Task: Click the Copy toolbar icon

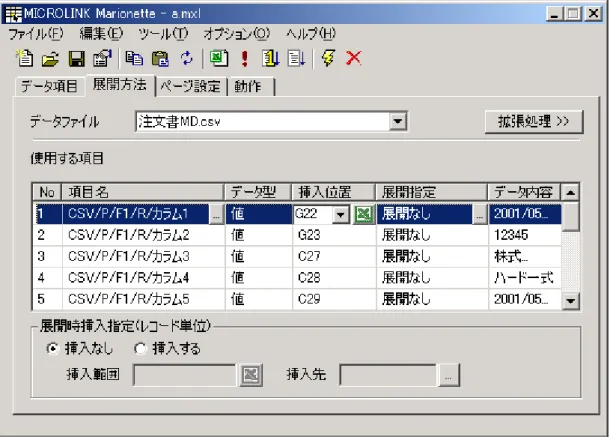Action: pyautogui.click(x=134, y=59)
